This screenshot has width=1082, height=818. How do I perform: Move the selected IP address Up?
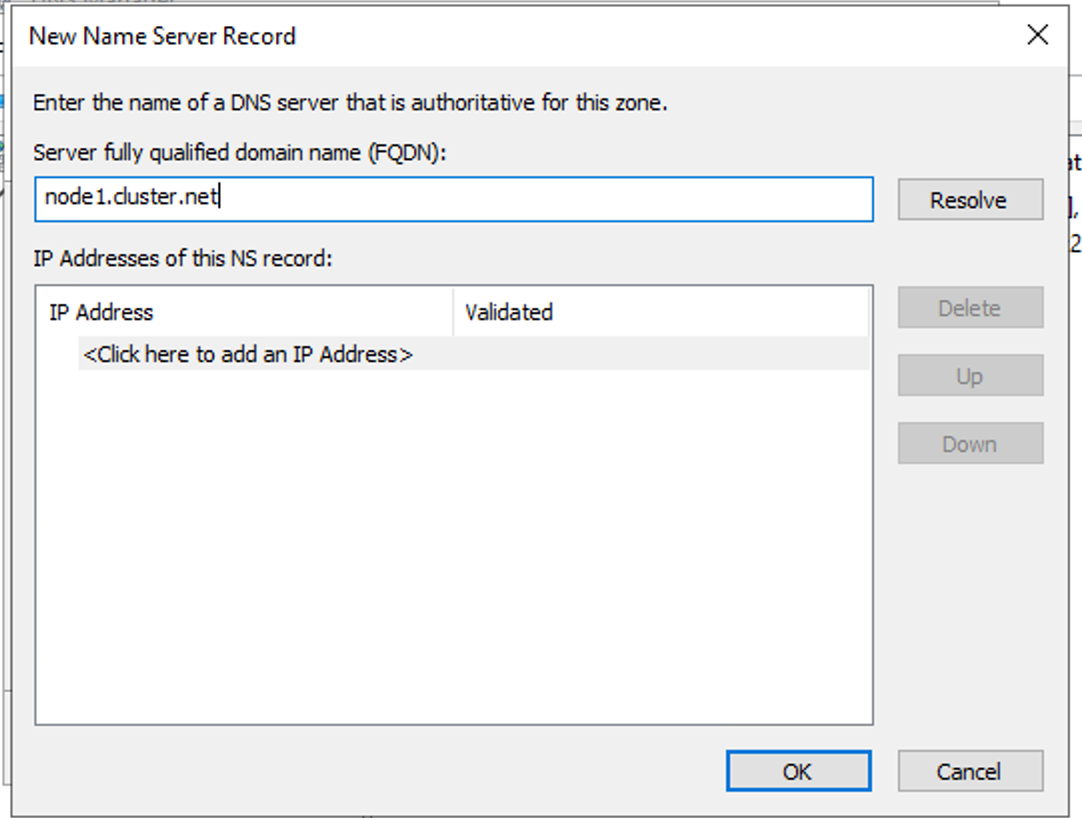coord(969,375)
